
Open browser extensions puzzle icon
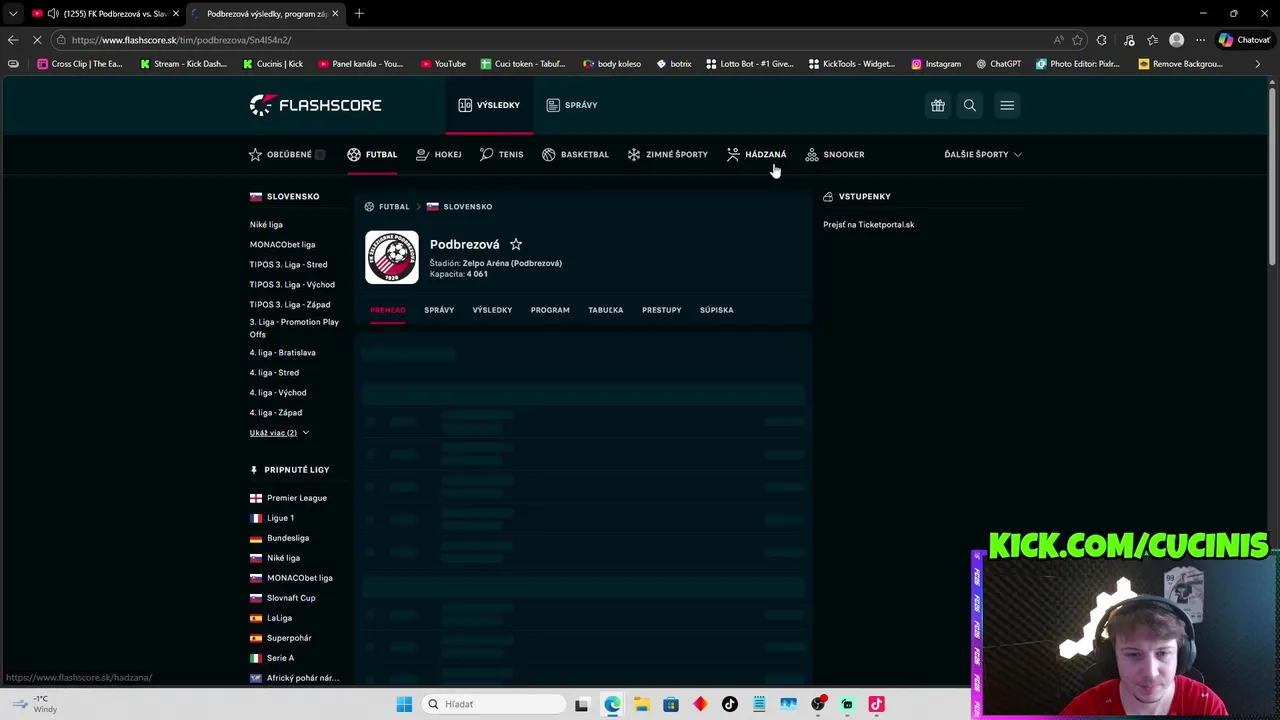[x=1102, y=40]
